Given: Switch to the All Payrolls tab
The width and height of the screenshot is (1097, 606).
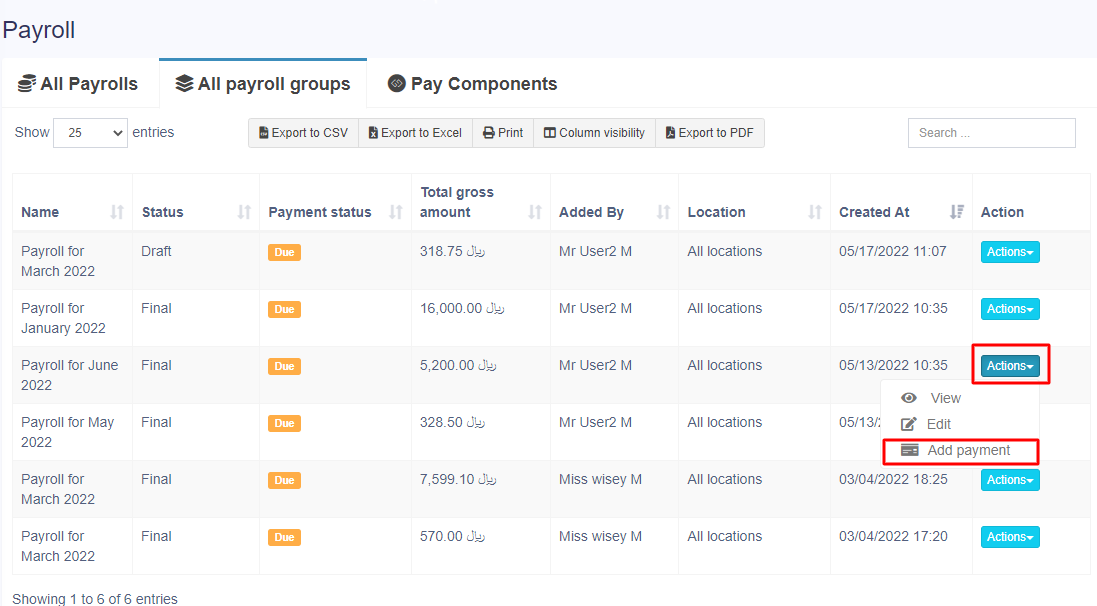Looking at the screenshot, I should 78,84.
